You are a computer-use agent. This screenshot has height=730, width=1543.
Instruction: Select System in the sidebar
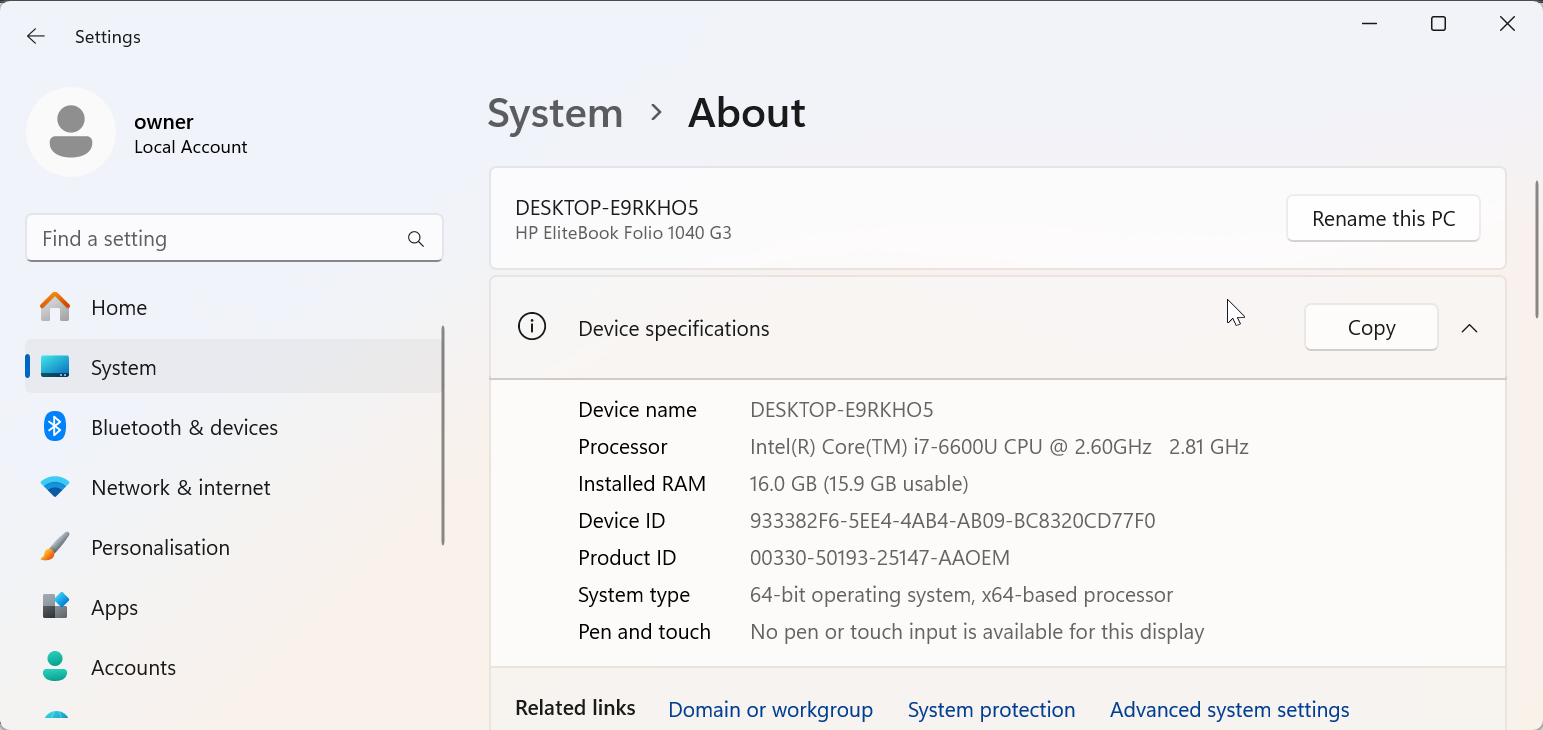[x=123, y=367]
